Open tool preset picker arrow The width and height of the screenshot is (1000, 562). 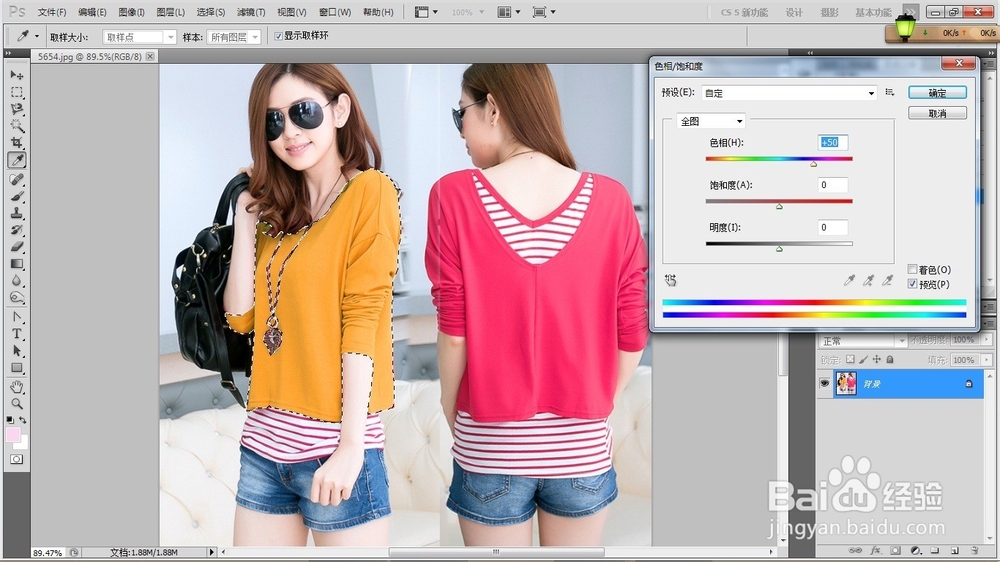coord(36,36)
